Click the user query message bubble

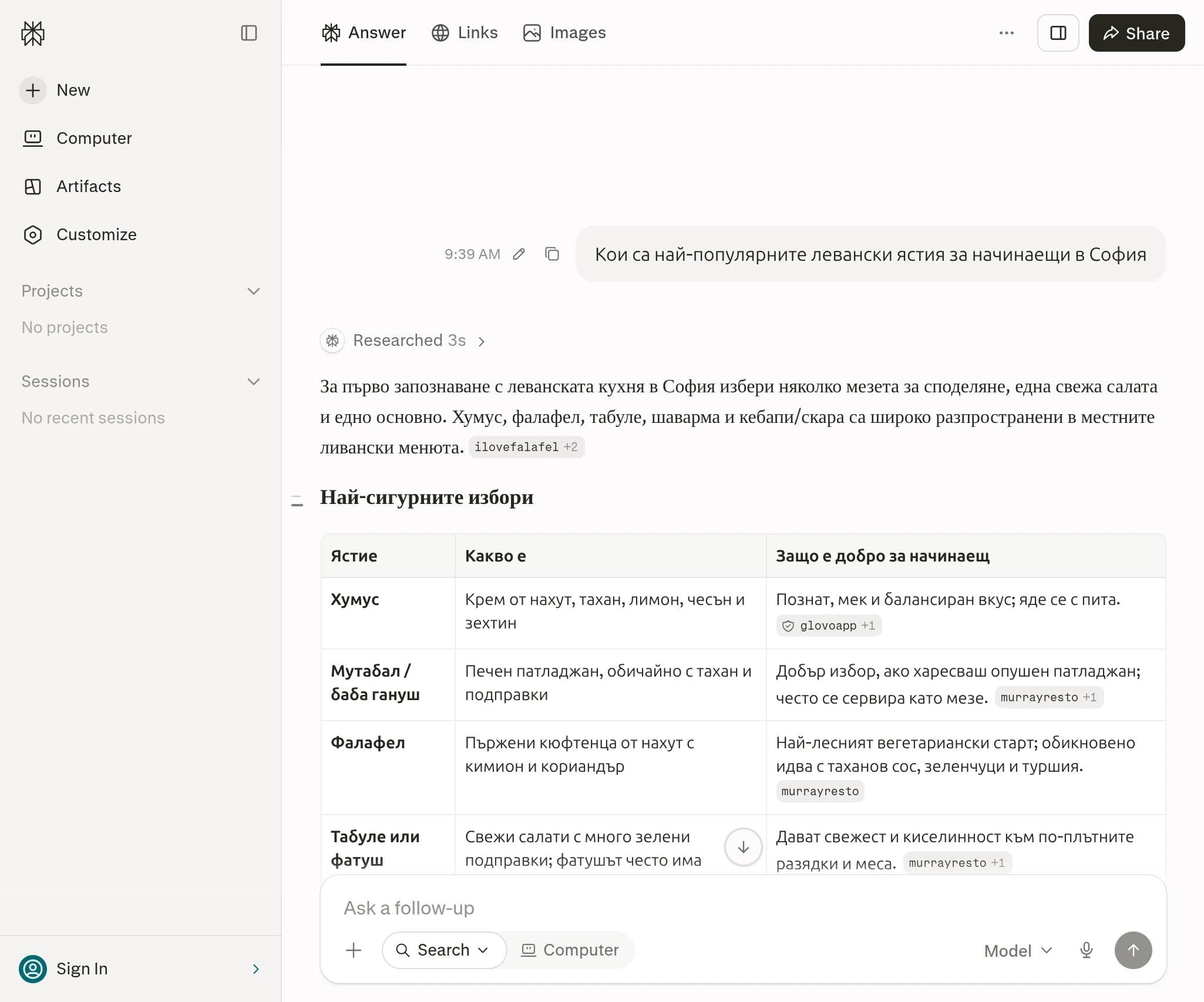870,254
